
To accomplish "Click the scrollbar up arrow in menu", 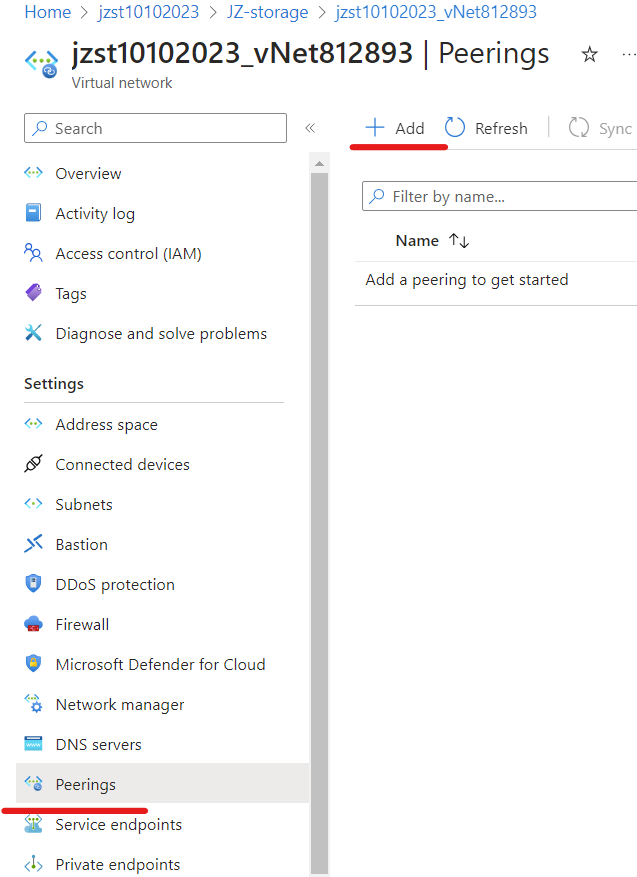I will coord(319,163).
